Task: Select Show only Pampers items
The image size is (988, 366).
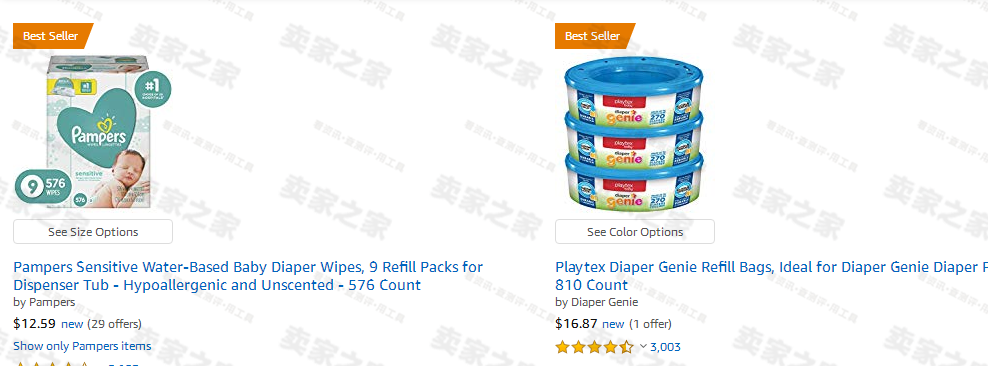Action: point(82,346)
